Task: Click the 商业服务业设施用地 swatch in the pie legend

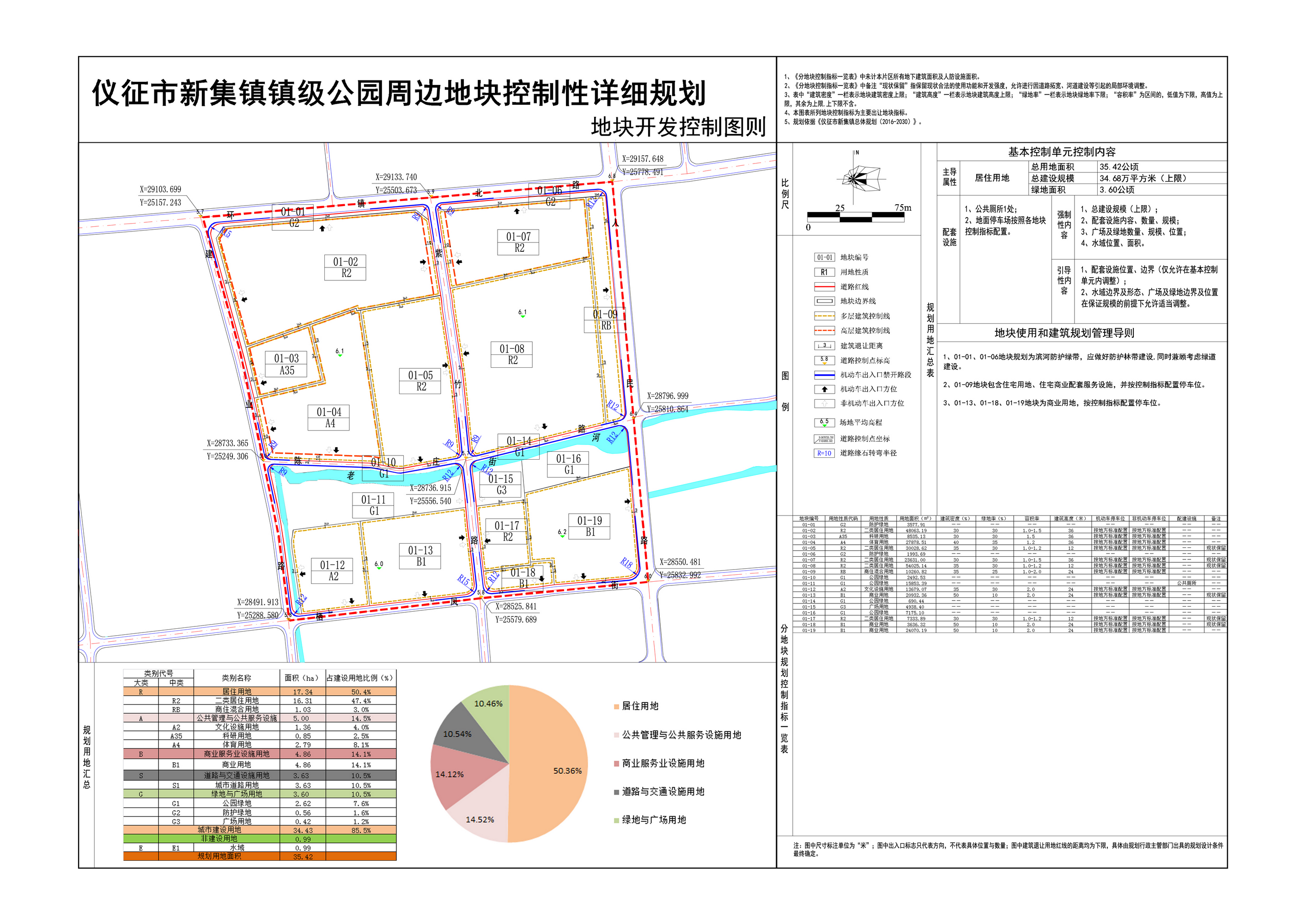Action: point(616,763)
